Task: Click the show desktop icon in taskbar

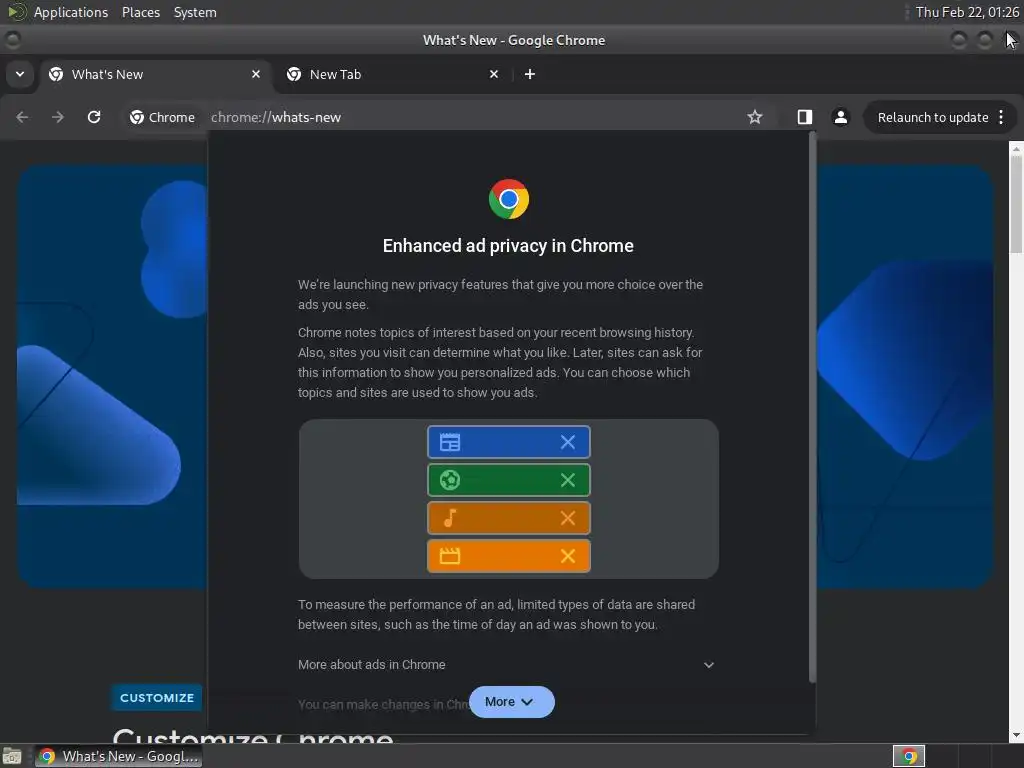Action: pos(12,756)
